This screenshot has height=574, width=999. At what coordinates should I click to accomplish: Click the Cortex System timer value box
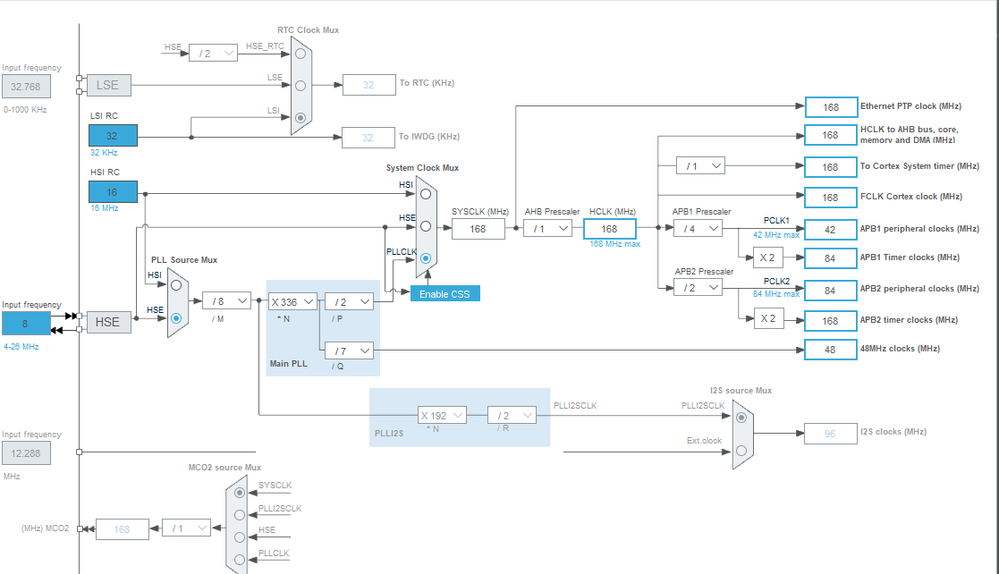[831, 167]
